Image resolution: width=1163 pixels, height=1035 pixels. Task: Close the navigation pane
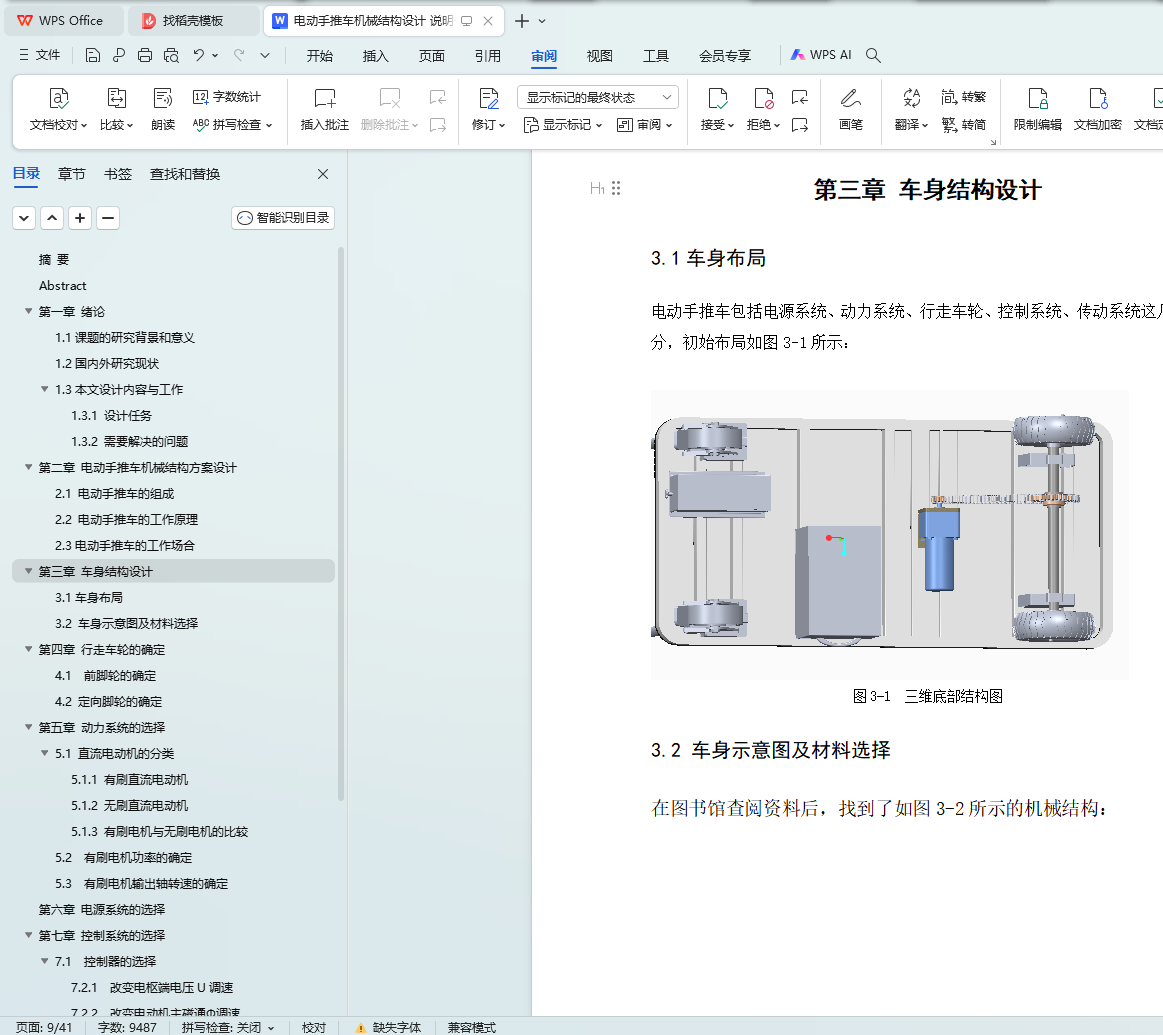(323, 174)
